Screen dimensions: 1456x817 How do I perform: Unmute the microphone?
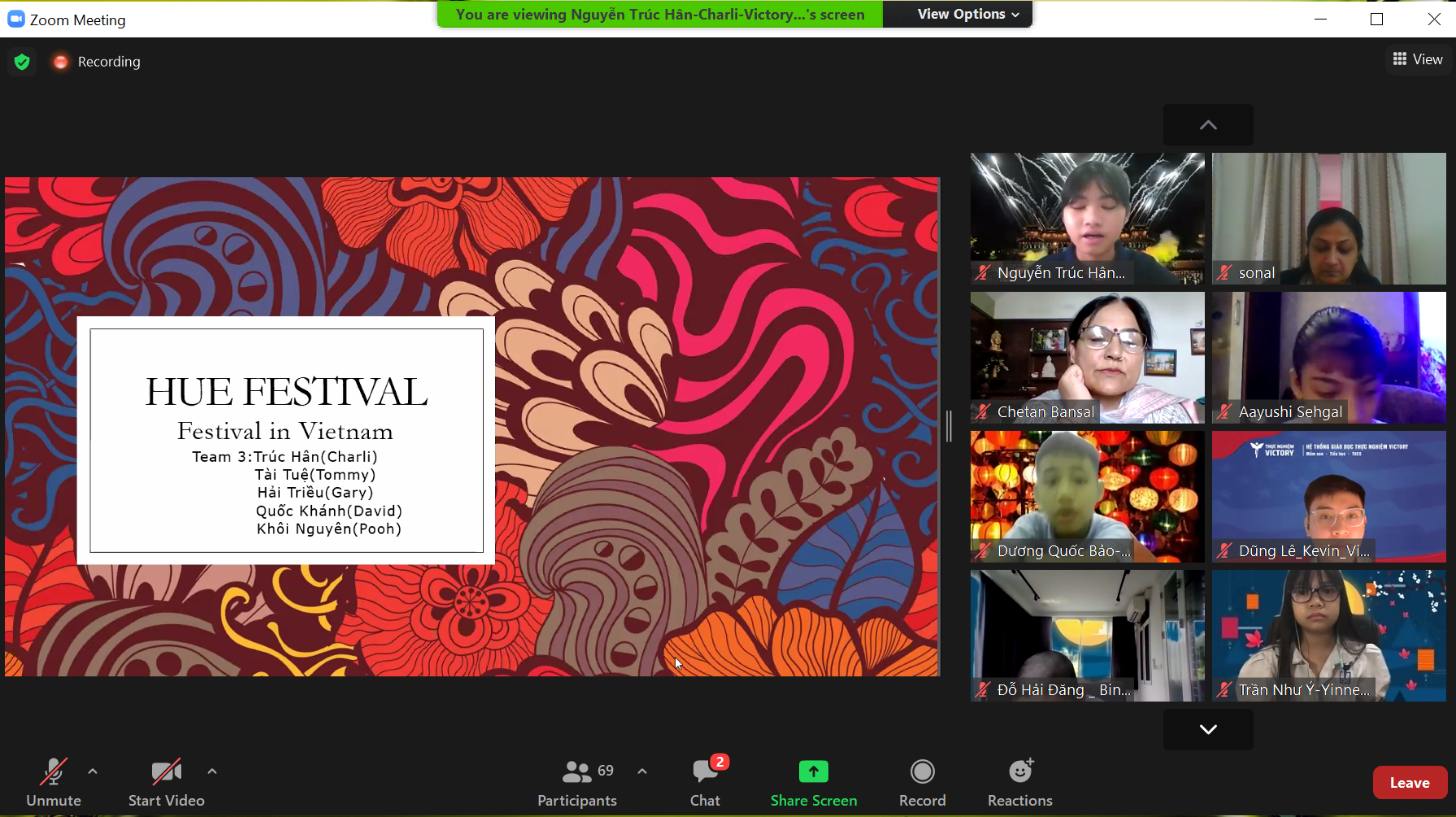tap(54, 771)
